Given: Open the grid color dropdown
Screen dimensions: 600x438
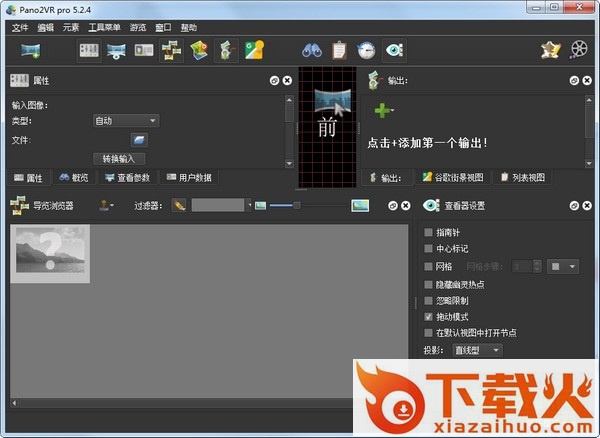Looking at the screenshot, I should [x=563, y=266].
